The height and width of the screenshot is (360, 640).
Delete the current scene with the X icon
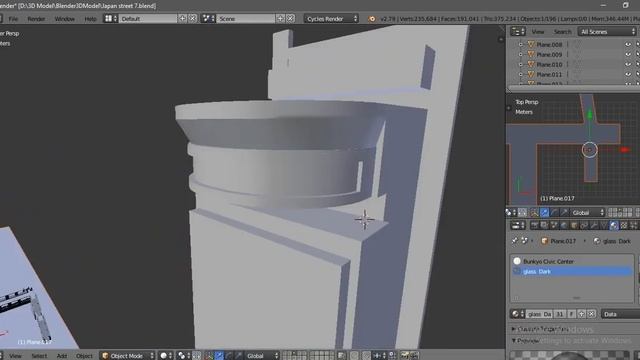tap(290, 18)
